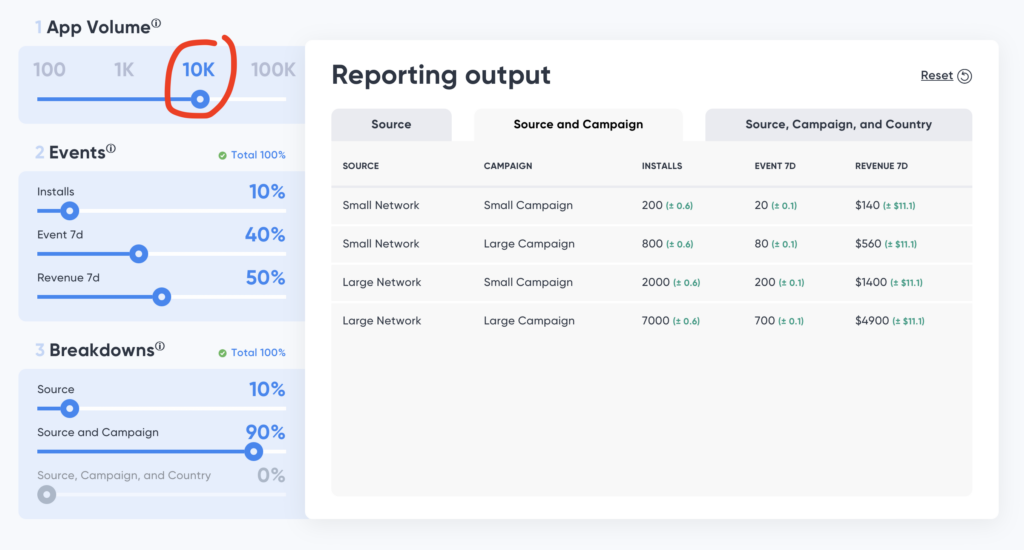The image size is (1024, 550).
Task: Click Small Campaign in the 200 installs row
Action: pyautogui.click(x=528, y=205)
